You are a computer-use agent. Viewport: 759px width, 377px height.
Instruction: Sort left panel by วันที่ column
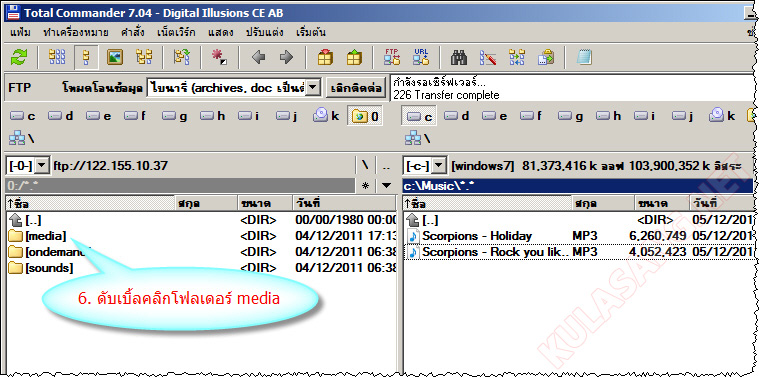click(345, 203)
